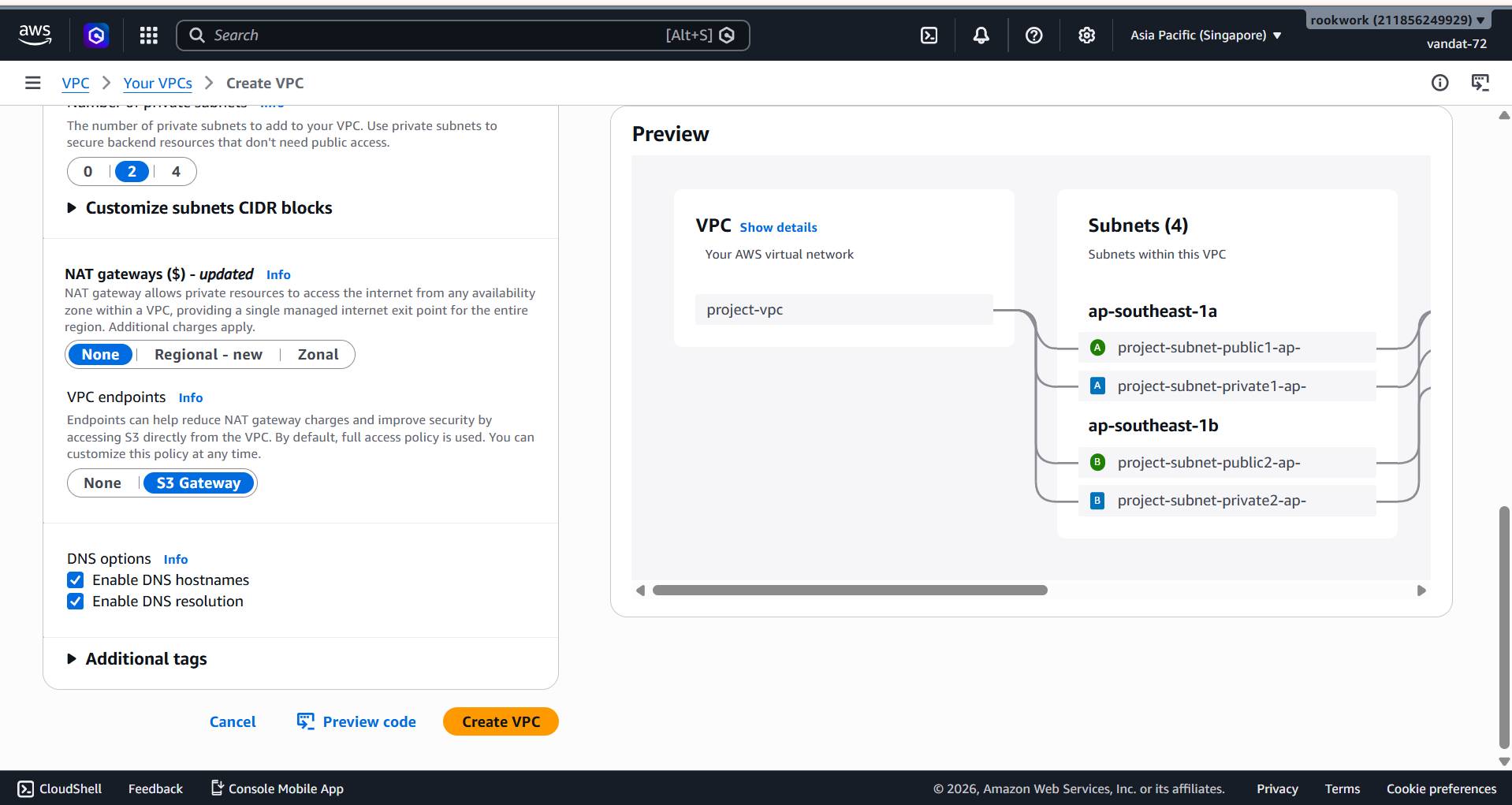
Task: Open the help question mark icon
Action: (1034, 35)
